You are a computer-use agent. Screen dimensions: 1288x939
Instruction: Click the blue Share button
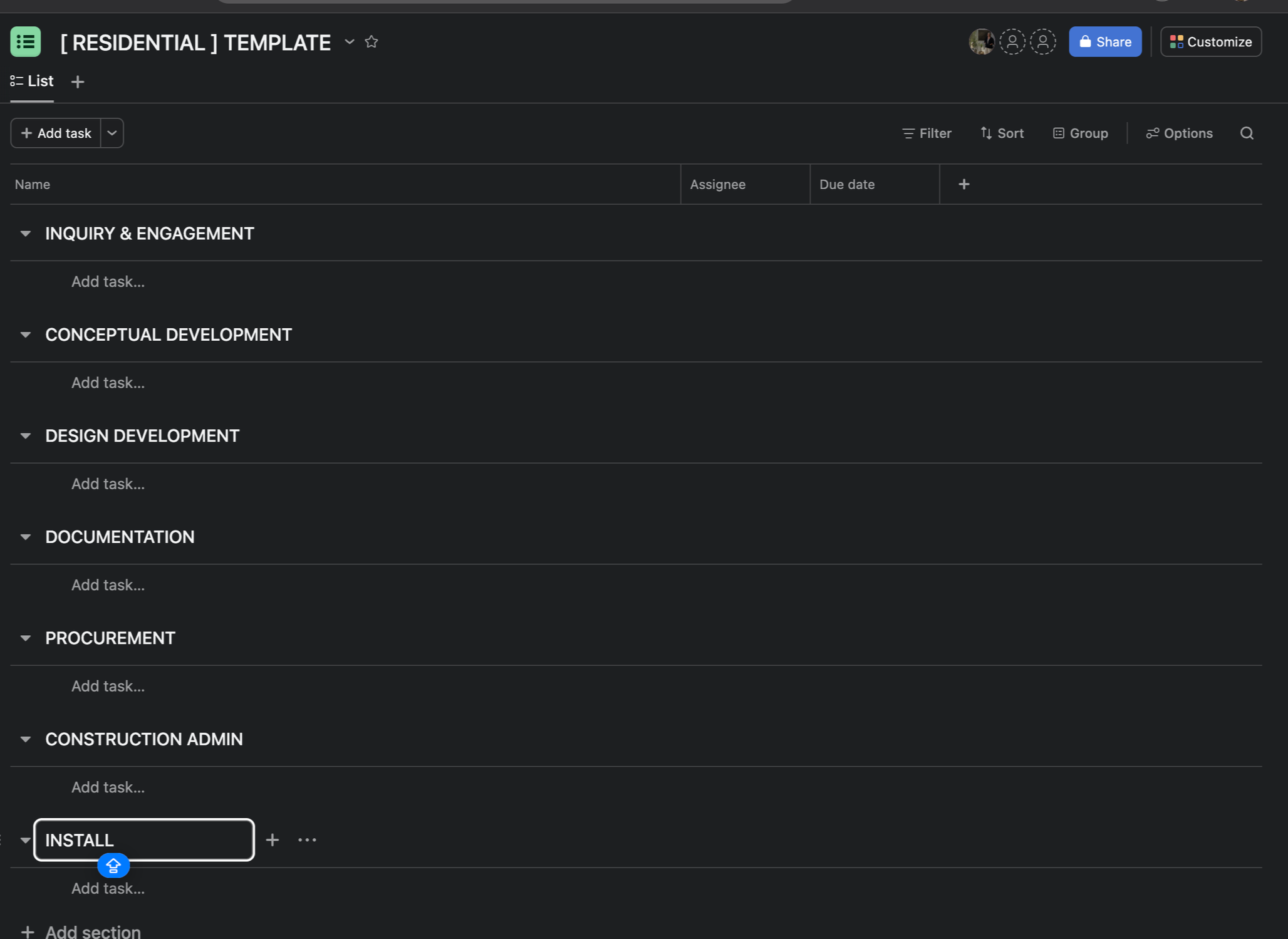(1105, 42)
